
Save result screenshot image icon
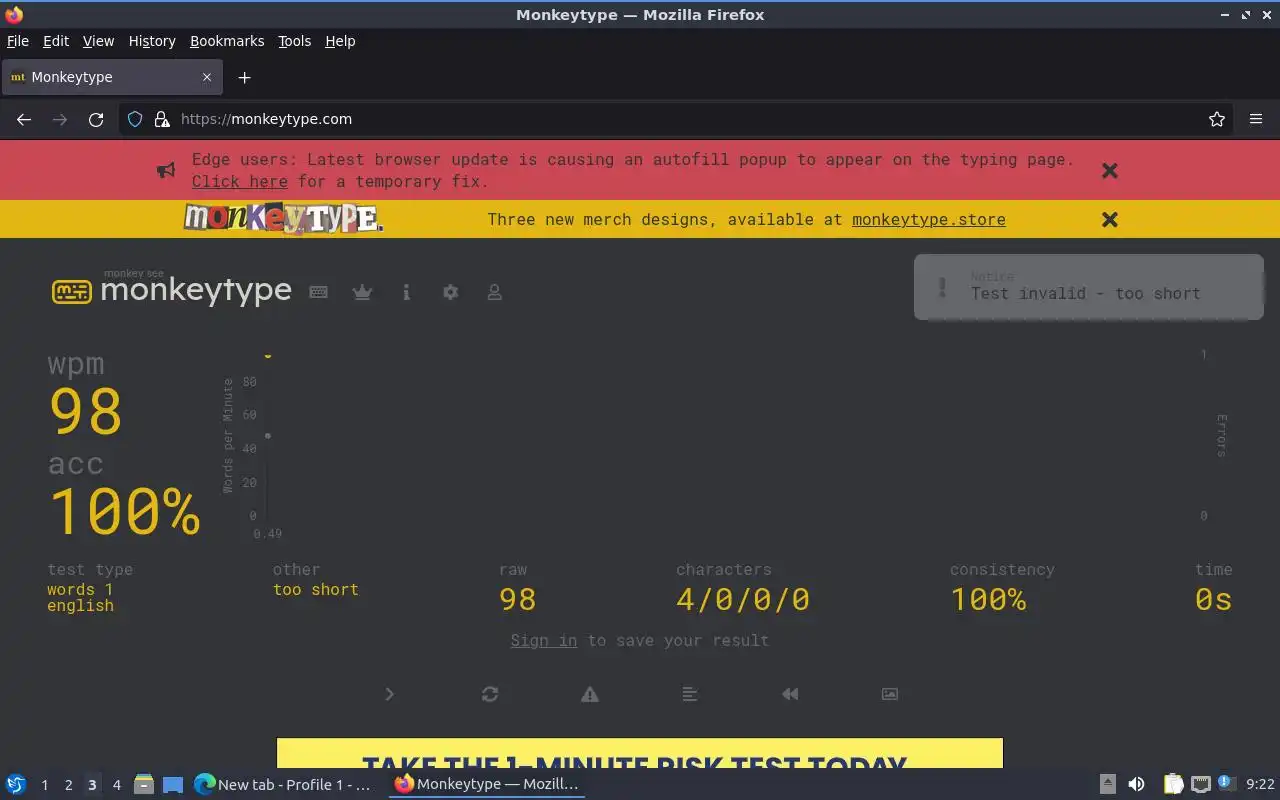[890, 694]
